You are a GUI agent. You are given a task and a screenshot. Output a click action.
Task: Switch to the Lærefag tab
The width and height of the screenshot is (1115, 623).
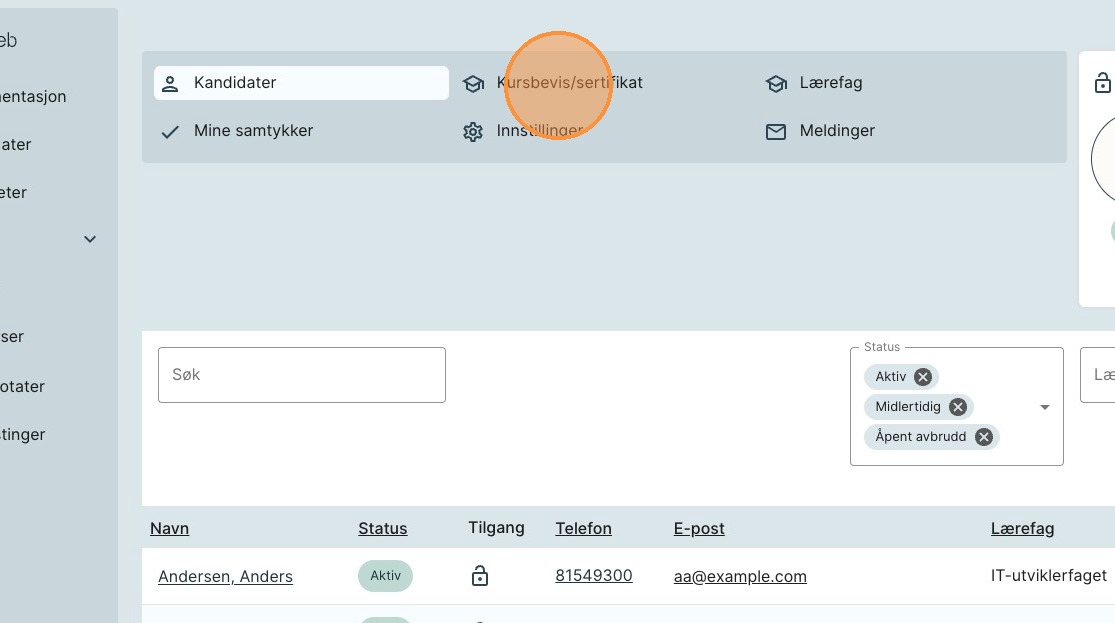830,83
